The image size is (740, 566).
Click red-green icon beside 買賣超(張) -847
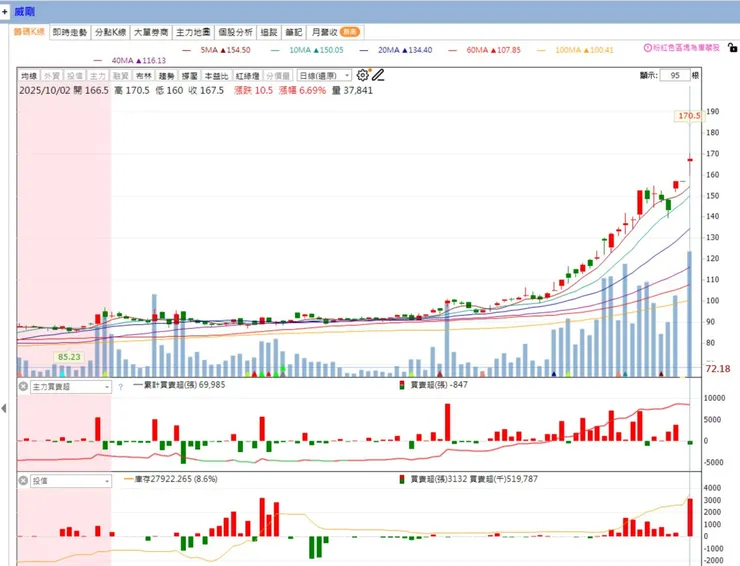(402, 385)
